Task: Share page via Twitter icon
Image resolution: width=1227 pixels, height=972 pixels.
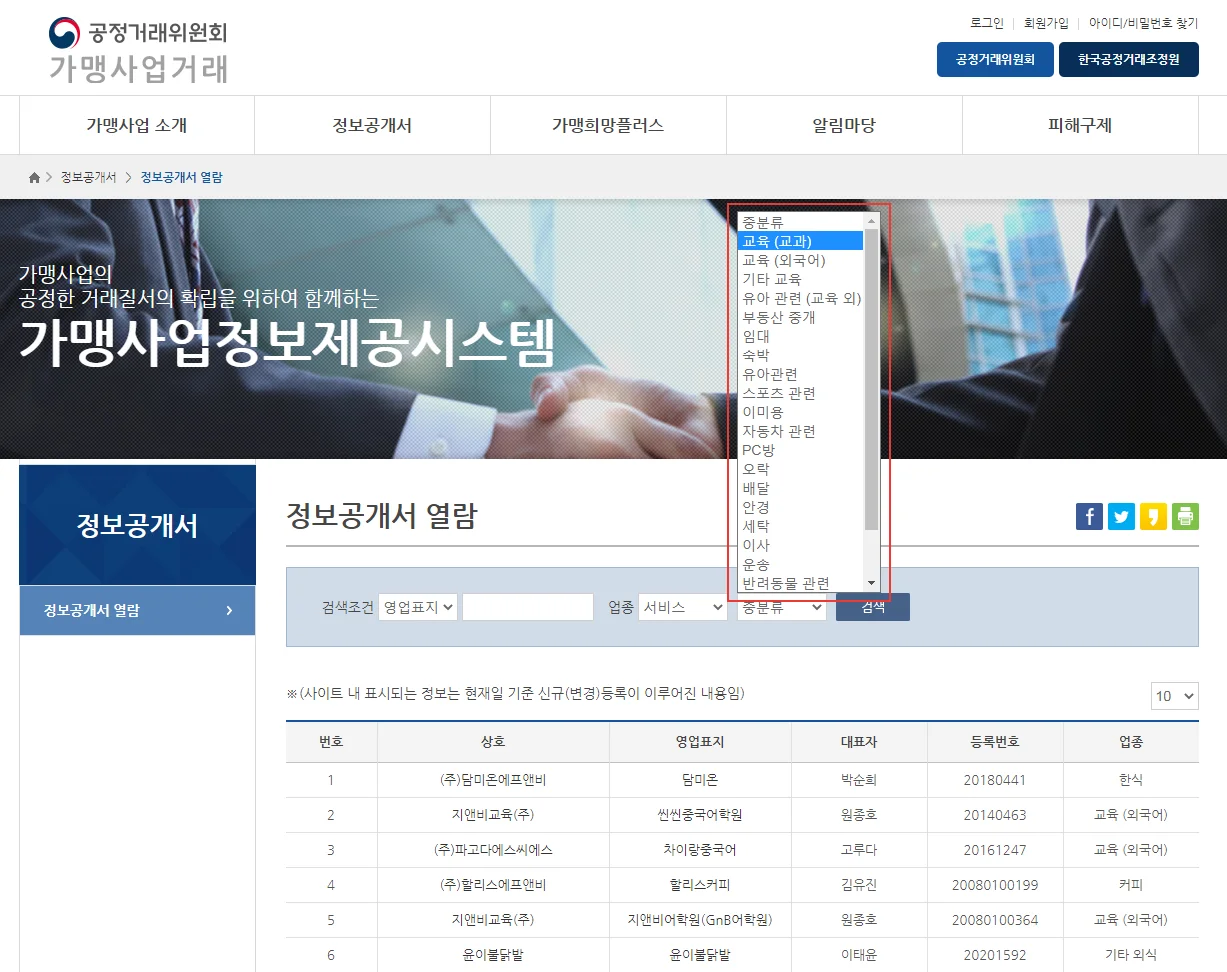Action: coord(1121,516)
